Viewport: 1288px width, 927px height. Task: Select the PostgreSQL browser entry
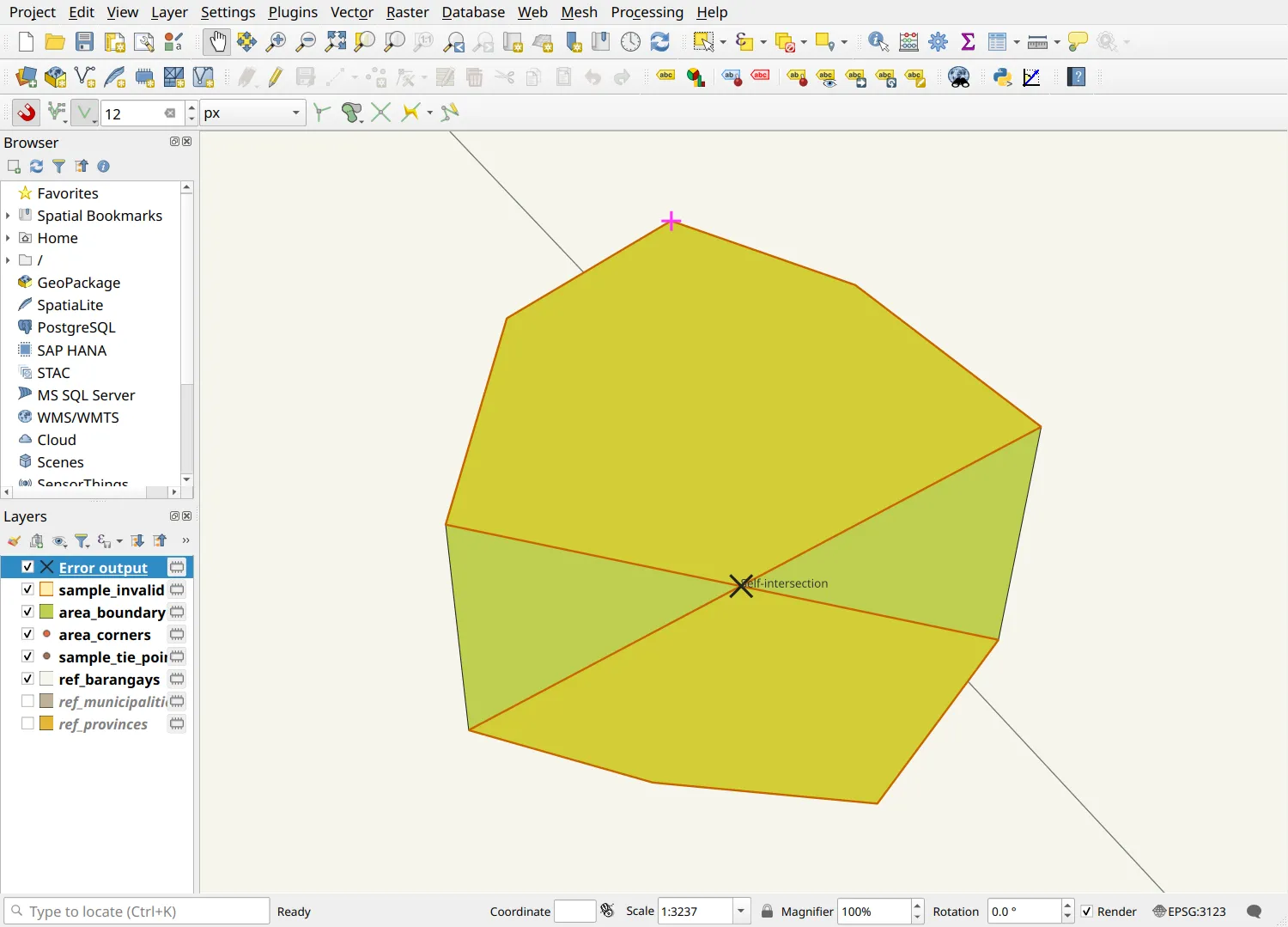(76, 327)
